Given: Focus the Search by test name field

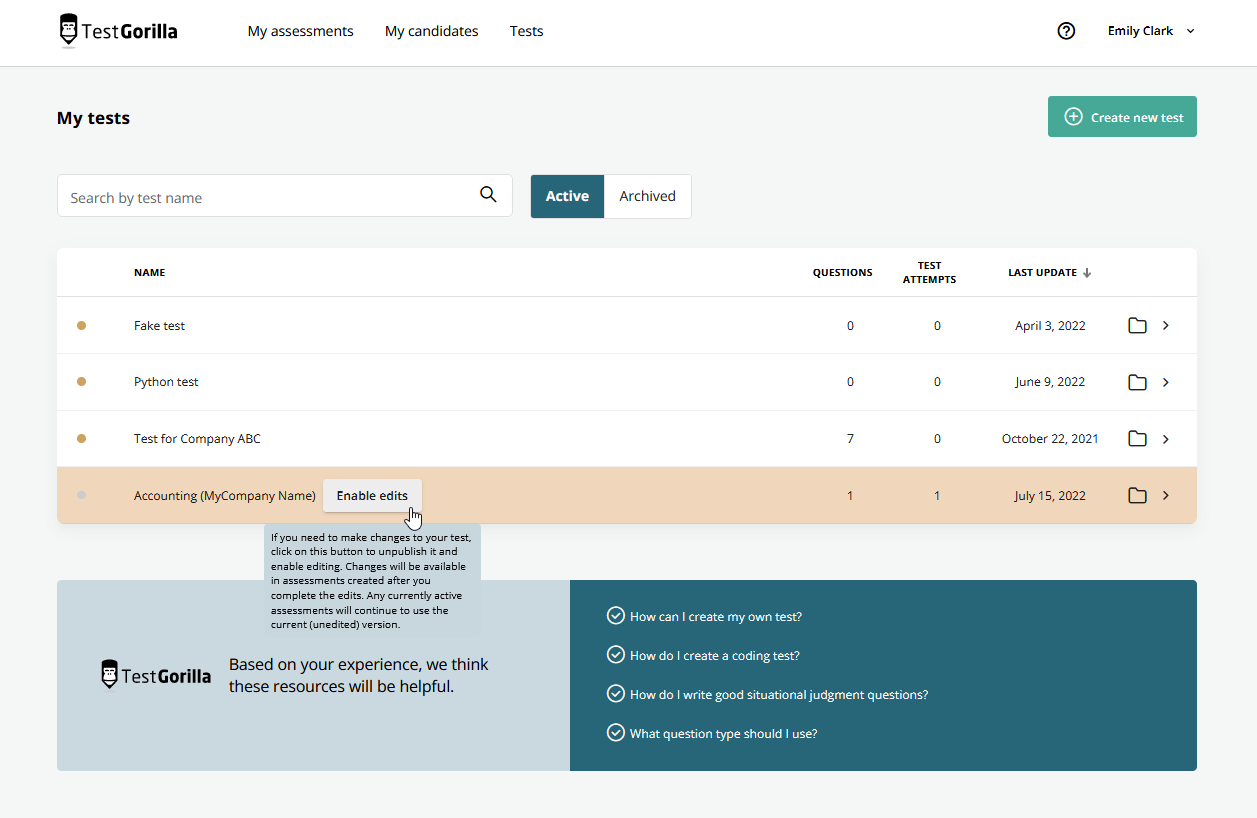Looking at the screenshot, I should [x=265, y=197].
